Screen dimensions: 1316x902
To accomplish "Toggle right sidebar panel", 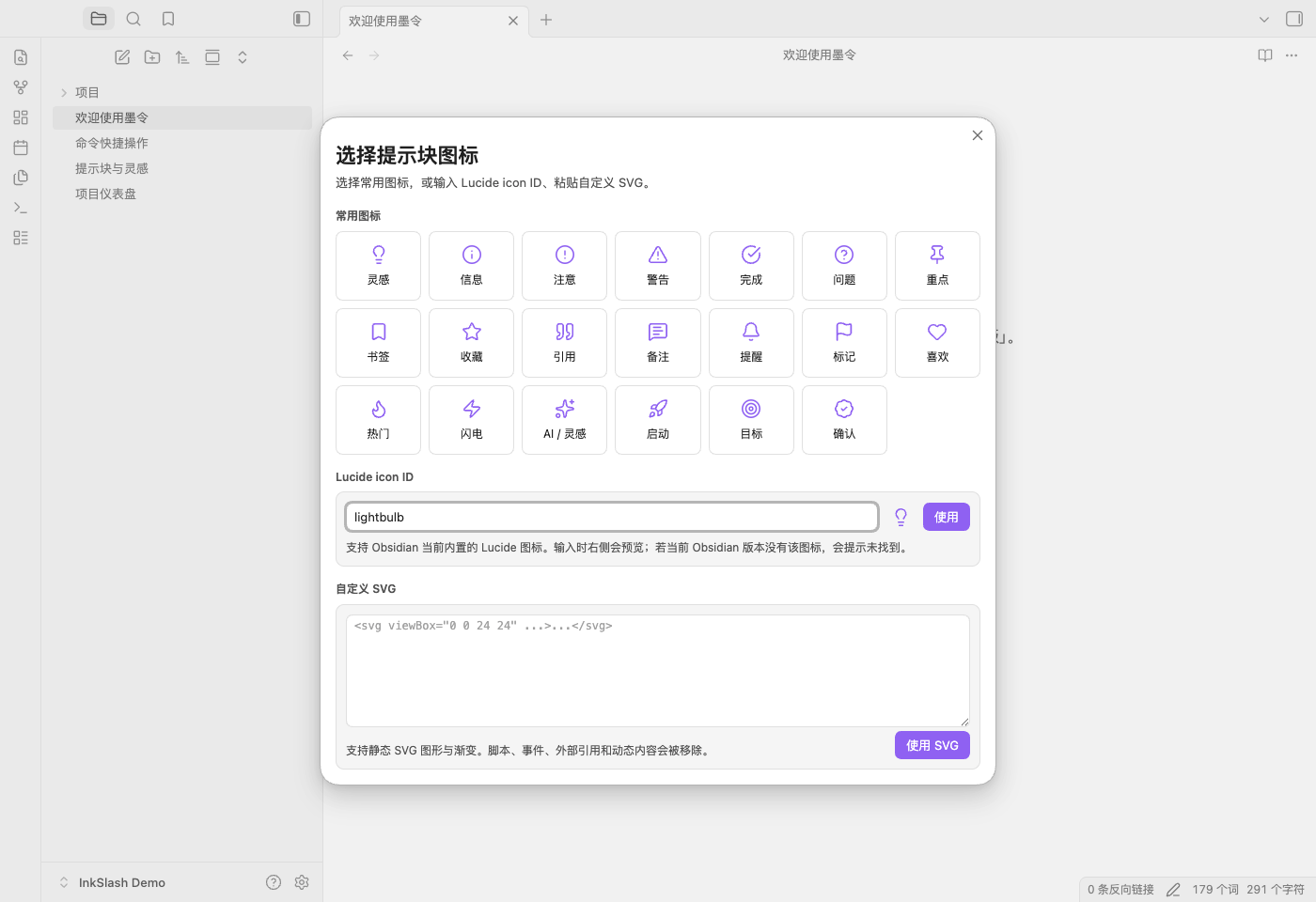I will [1294, 19].
